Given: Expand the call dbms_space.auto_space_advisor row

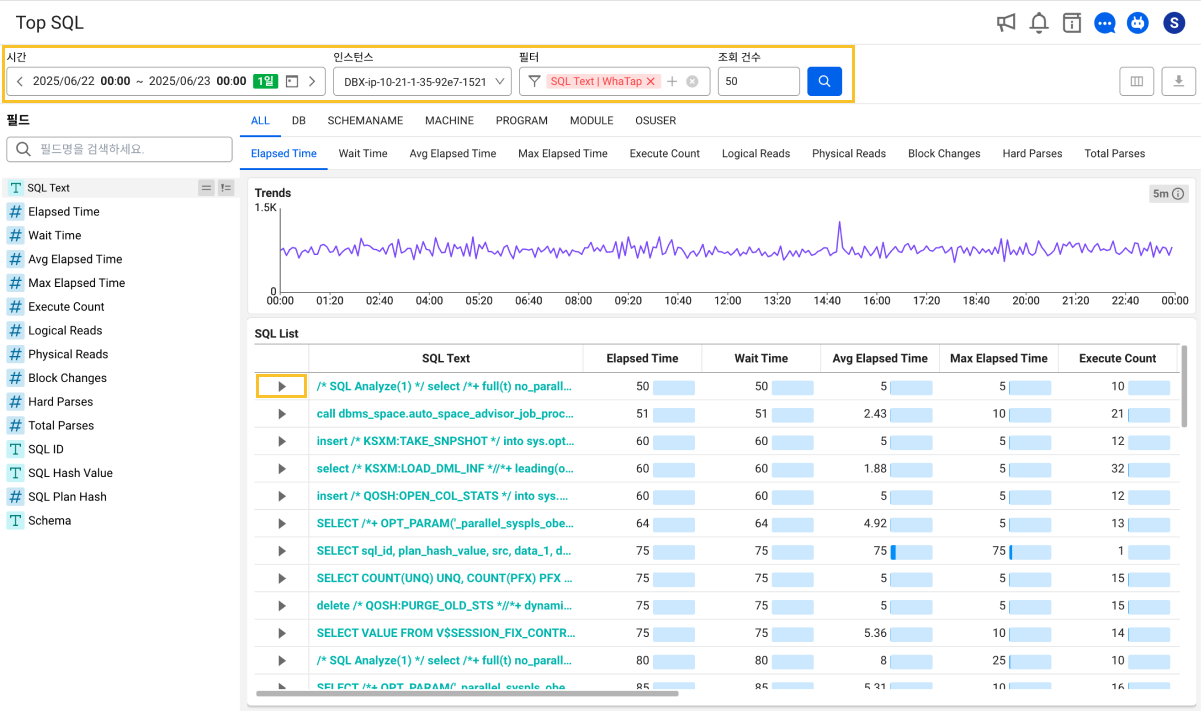Looking at the screenshot, I should (x=282, y=414).
